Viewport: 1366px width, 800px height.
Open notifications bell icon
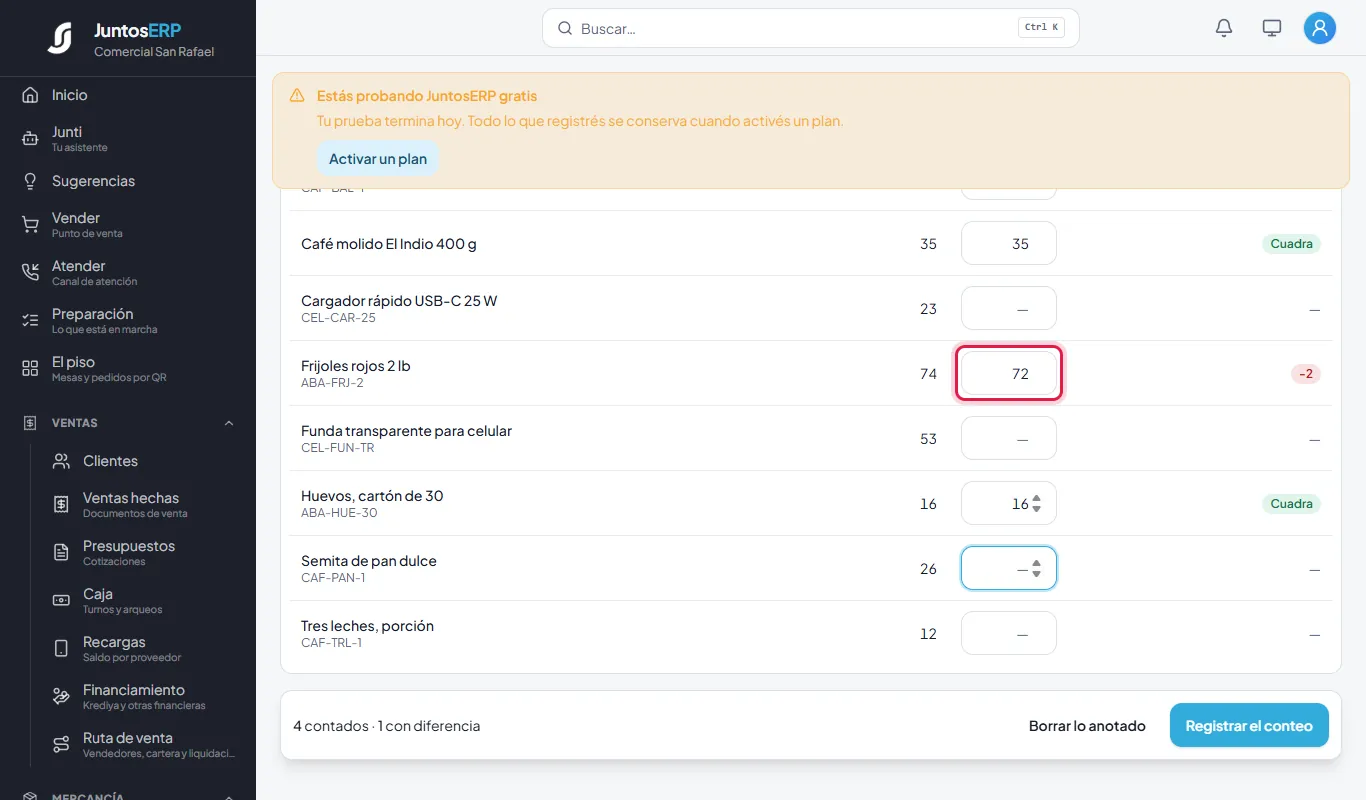click(1224, 28)
